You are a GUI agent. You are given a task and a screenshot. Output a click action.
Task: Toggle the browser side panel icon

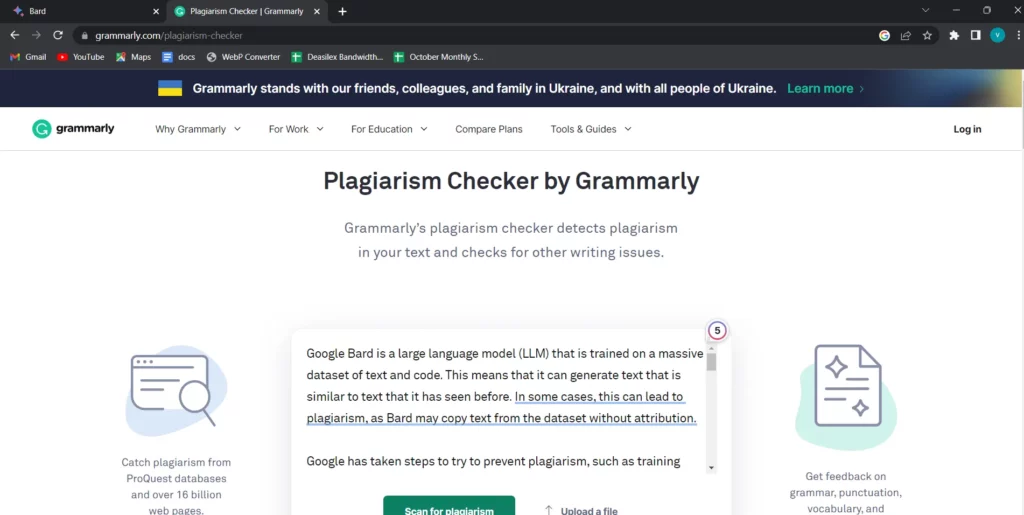[x=976, y=35]
